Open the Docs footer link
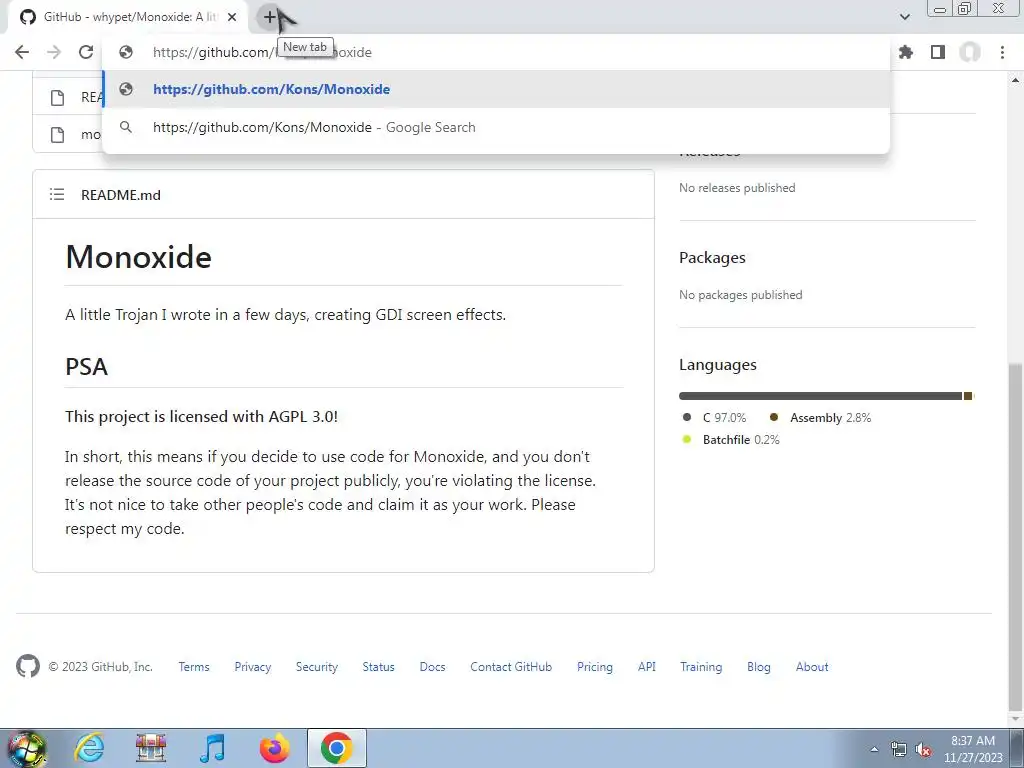The height and width of the screenshot is (768, 1024). (x=432, y=667)
